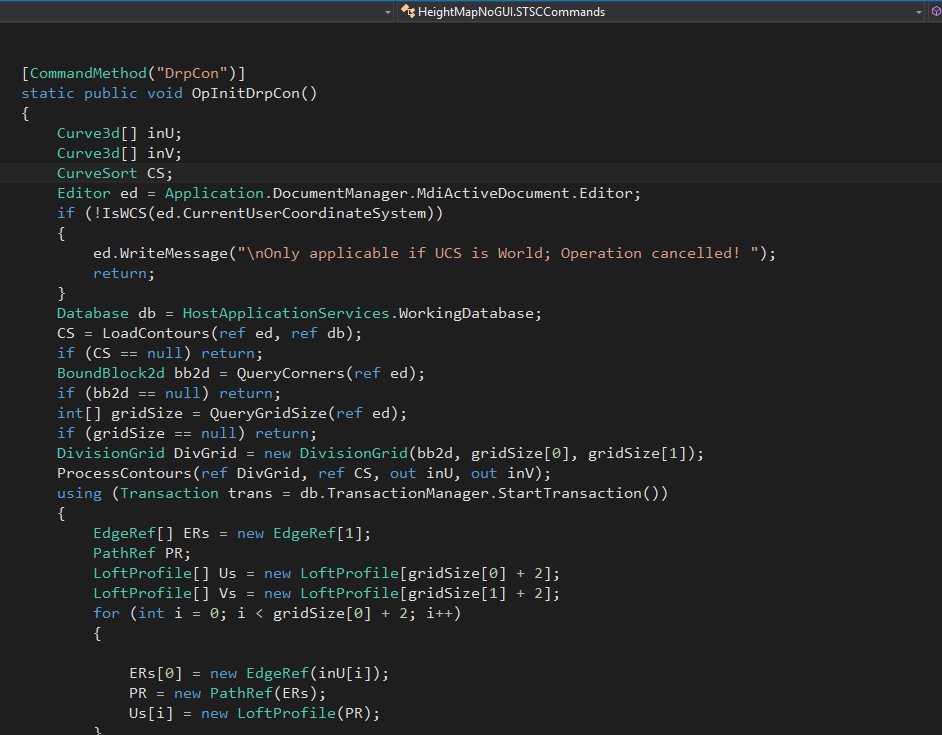The image size is (942, 735).
Task: Click the StartTransaction method call
Action: (x=570, y=493)
